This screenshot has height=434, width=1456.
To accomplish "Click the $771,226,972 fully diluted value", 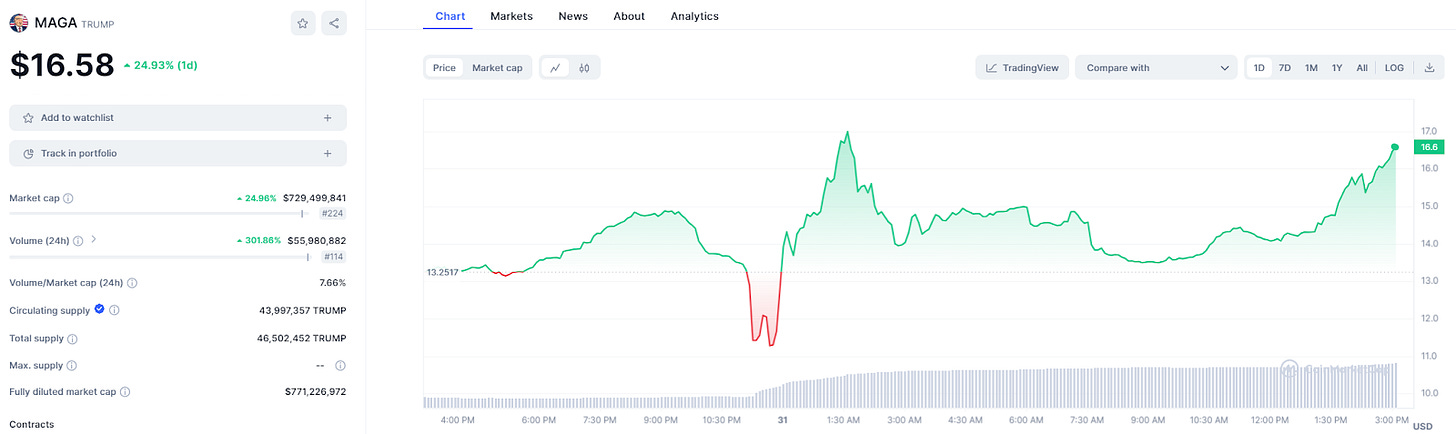I will 315,392.
